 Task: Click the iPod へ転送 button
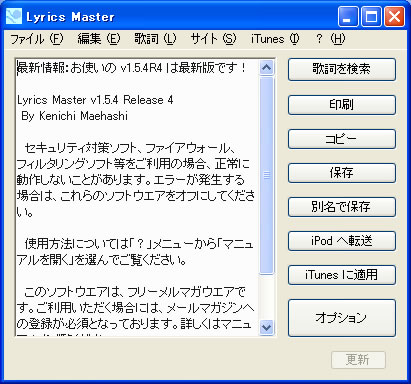pos(342,241)
